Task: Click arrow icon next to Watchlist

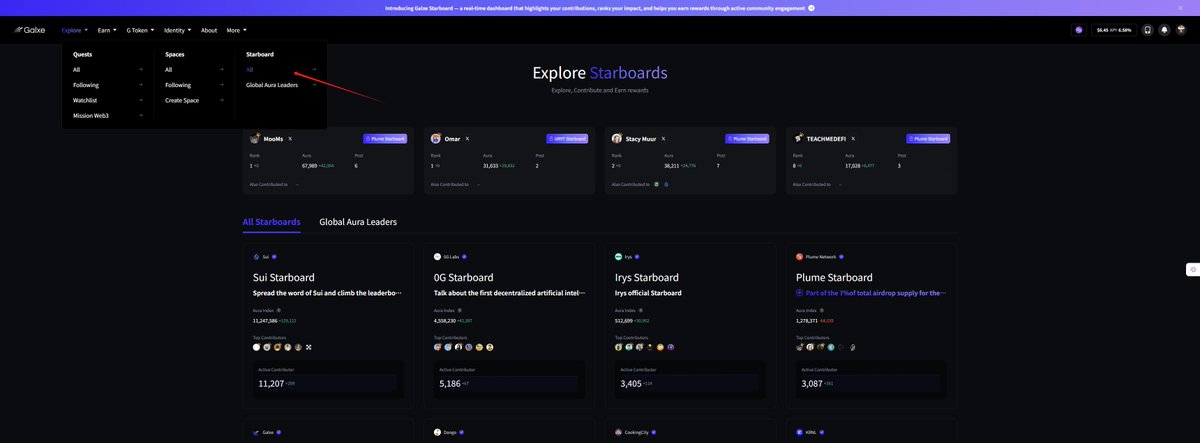Action: pyautogui.click(x=141, y=100)
